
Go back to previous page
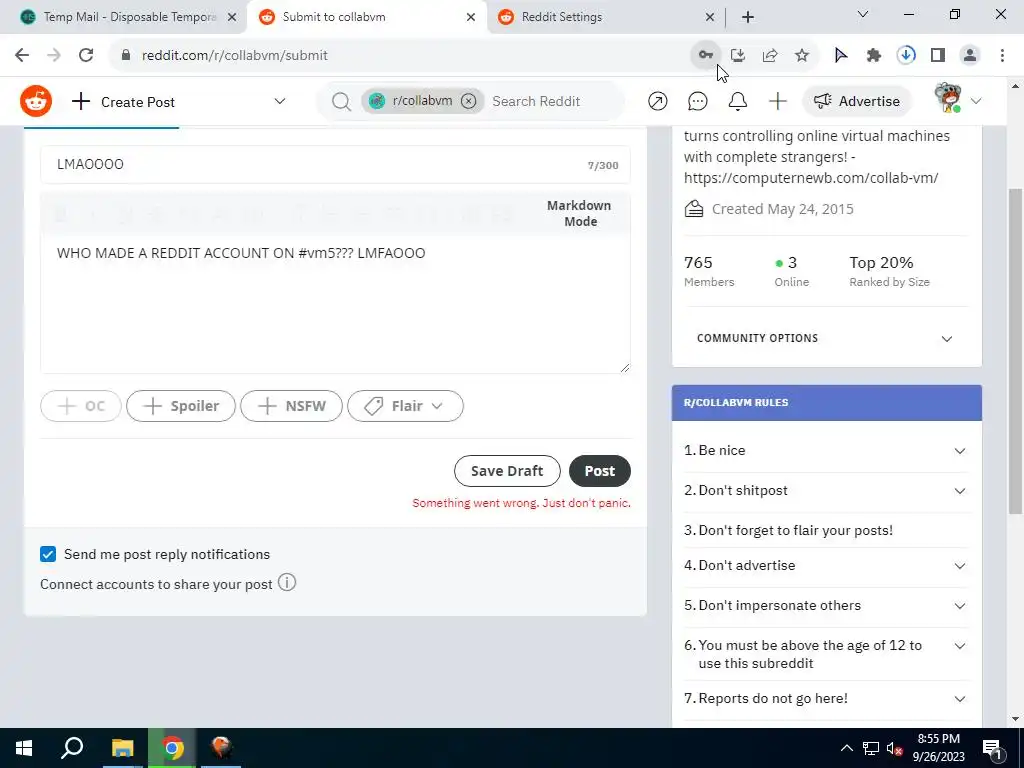[x=22, y=55]
